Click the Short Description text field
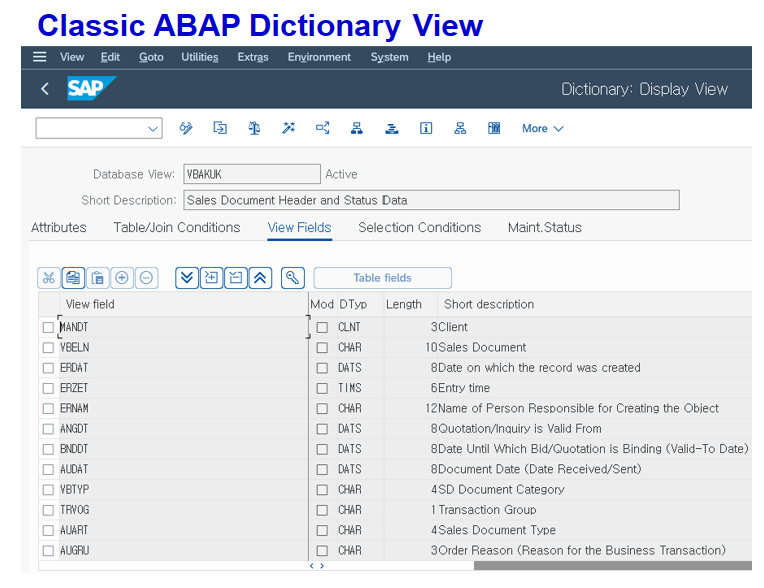764x588 pixels. 431,200
